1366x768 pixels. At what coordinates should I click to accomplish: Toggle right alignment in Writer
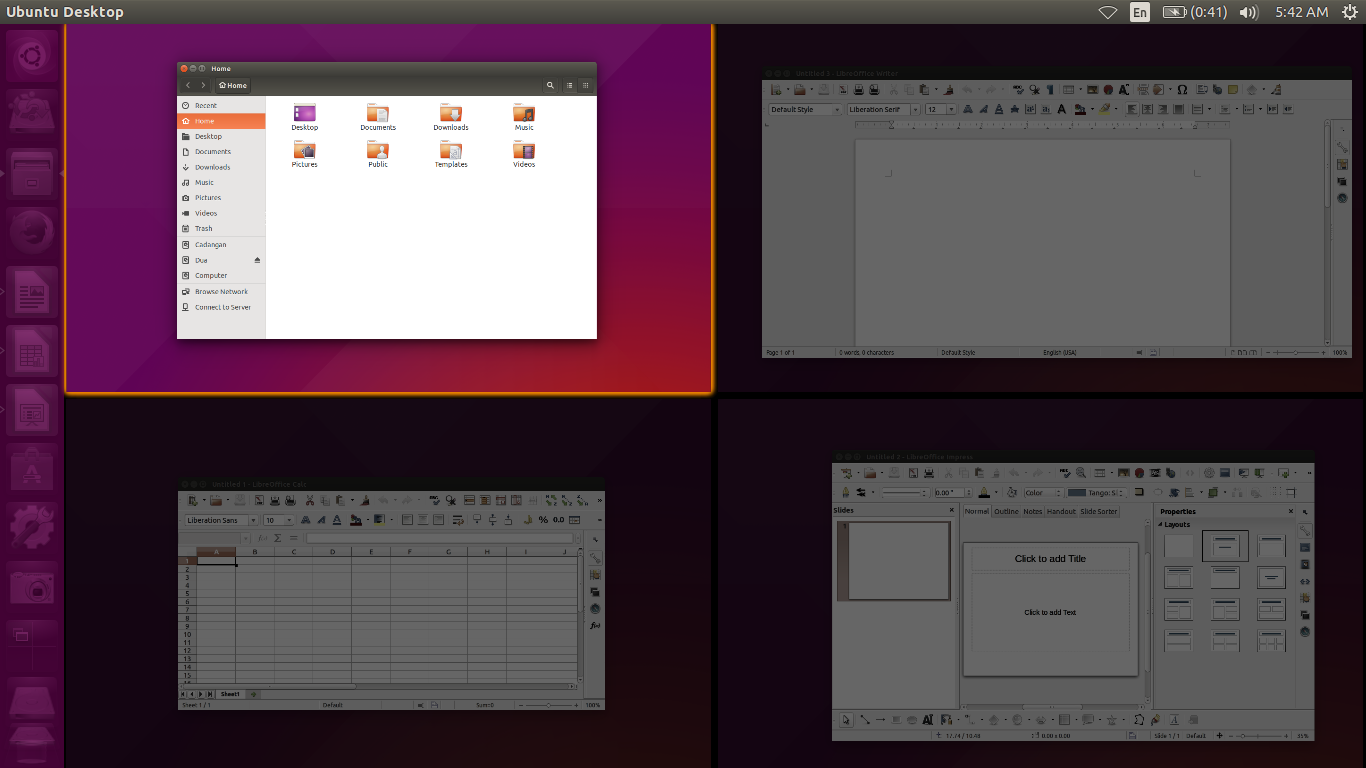coord(1164,109)
